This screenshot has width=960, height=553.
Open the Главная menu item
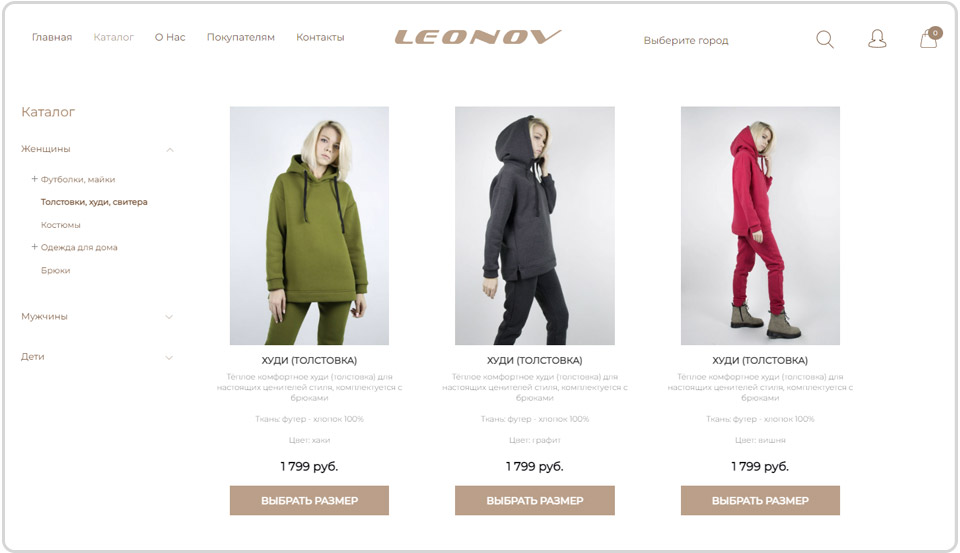52,37
